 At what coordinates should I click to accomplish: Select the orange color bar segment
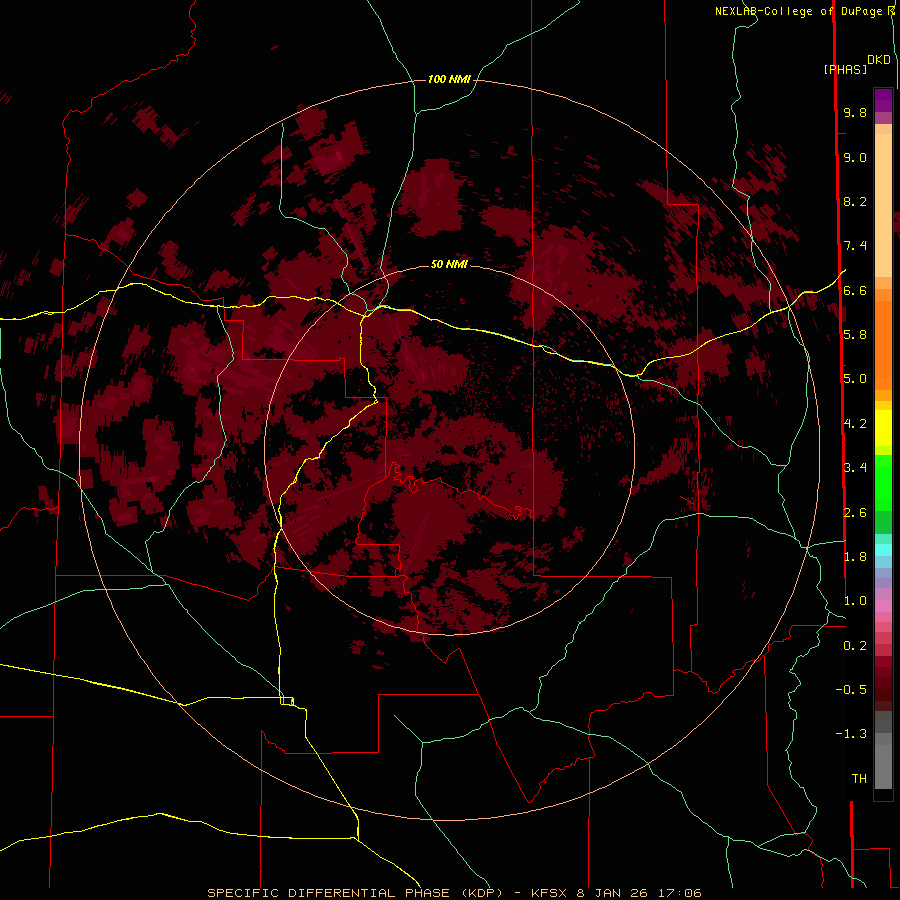click(883, 344)
